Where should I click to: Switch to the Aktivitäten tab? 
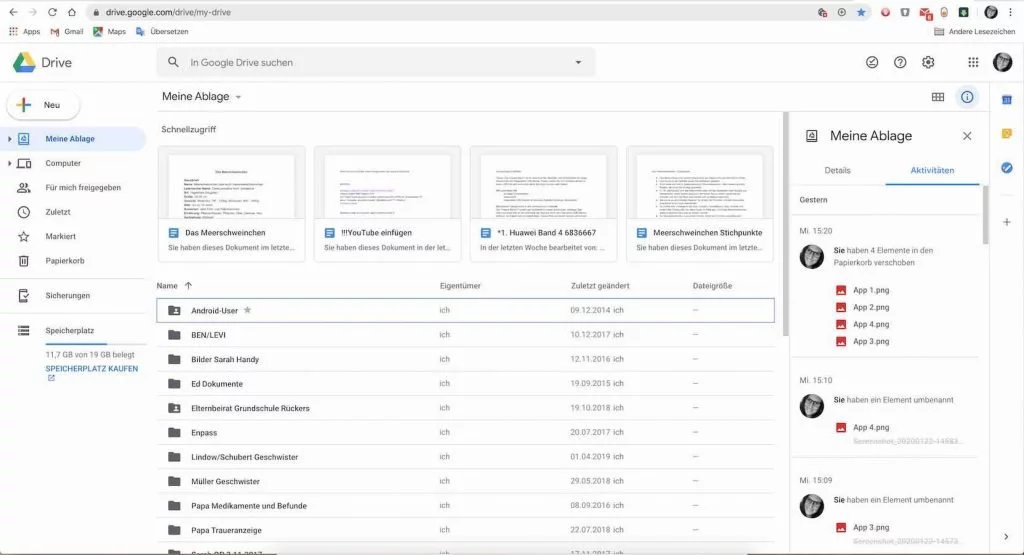pos(932,170)
